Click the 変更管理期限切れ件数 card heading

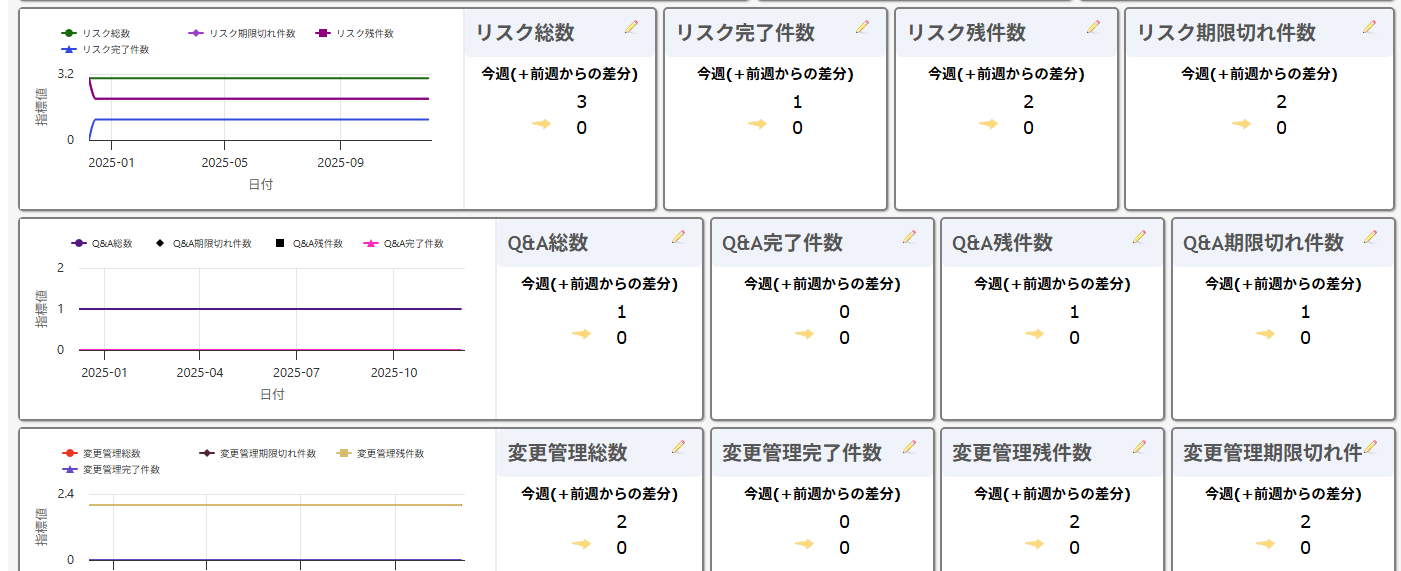coord(1270,453)
